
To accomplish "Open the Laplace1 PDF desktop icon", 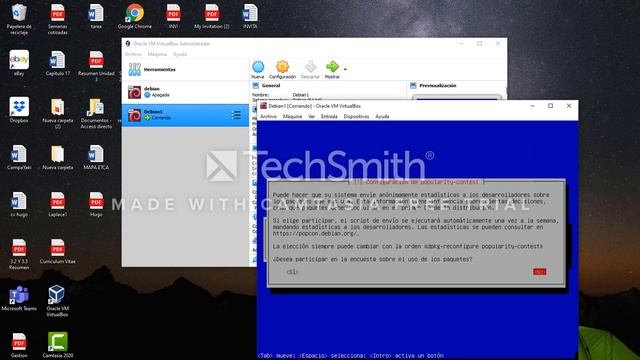I will [x=58, y=204].
